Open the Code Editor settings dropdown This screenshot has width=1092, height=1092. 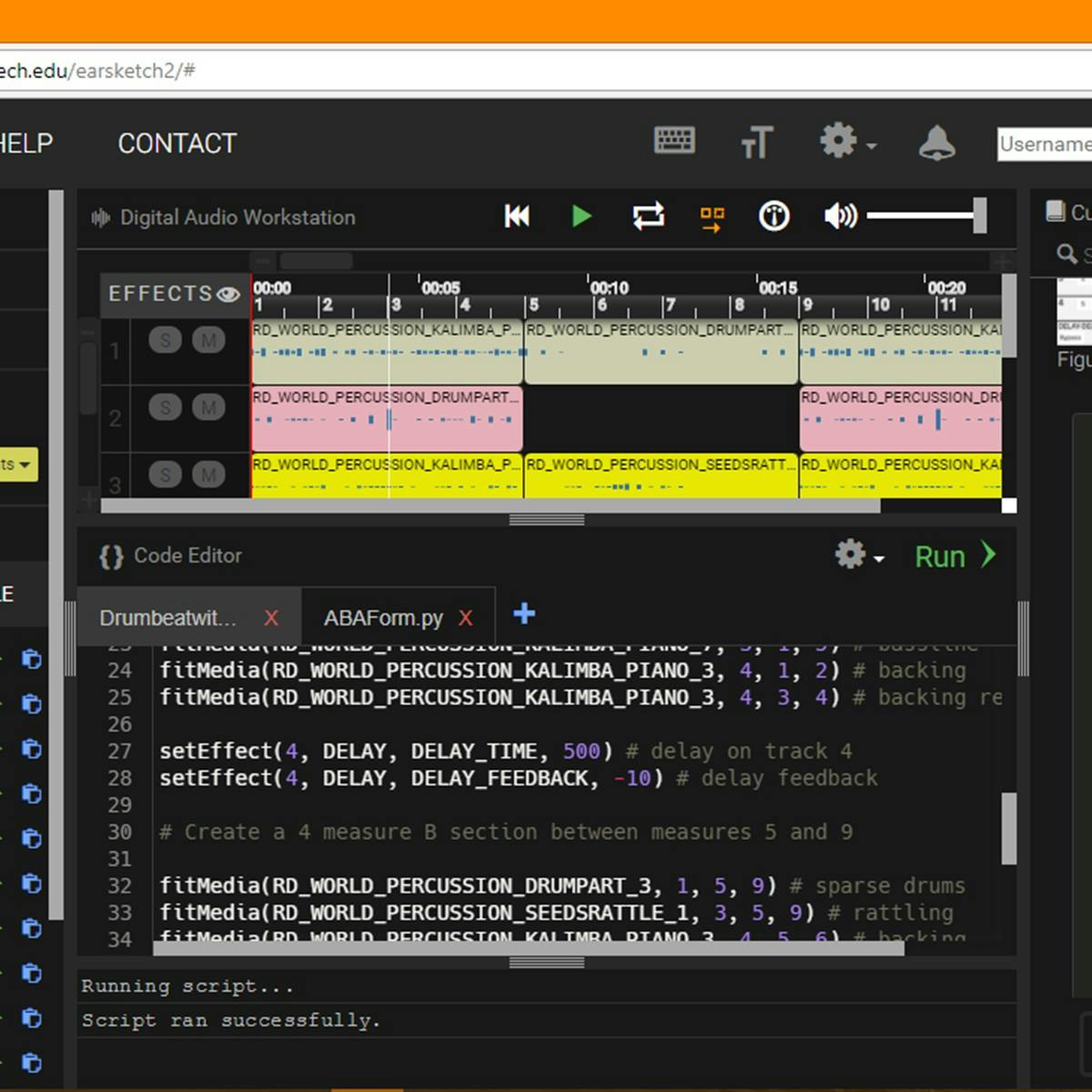click(x=858, y=555)
